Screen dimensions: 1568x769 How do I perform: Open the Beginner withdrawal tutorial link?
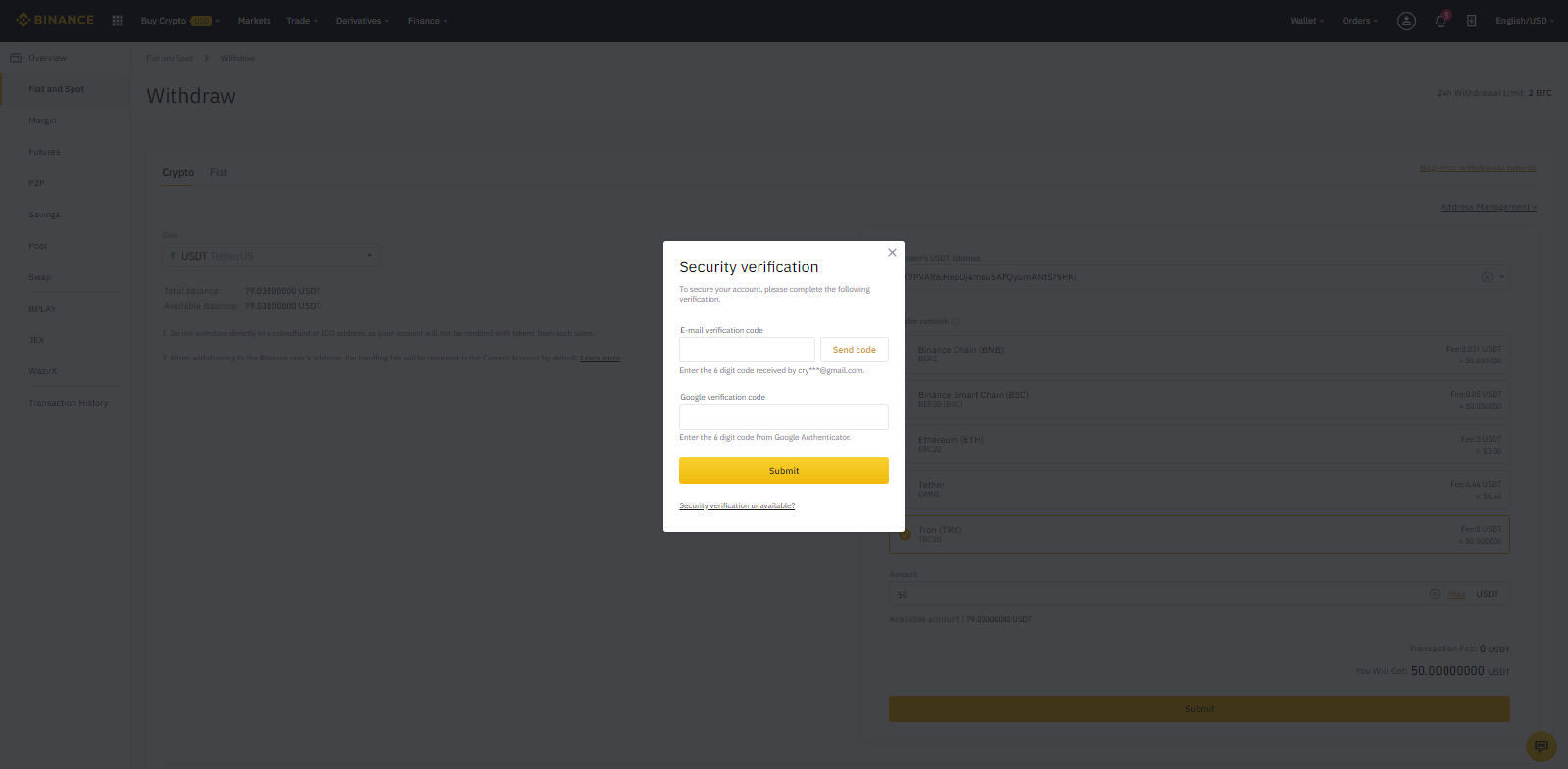pyautogui.click(x=1478, y=168)
